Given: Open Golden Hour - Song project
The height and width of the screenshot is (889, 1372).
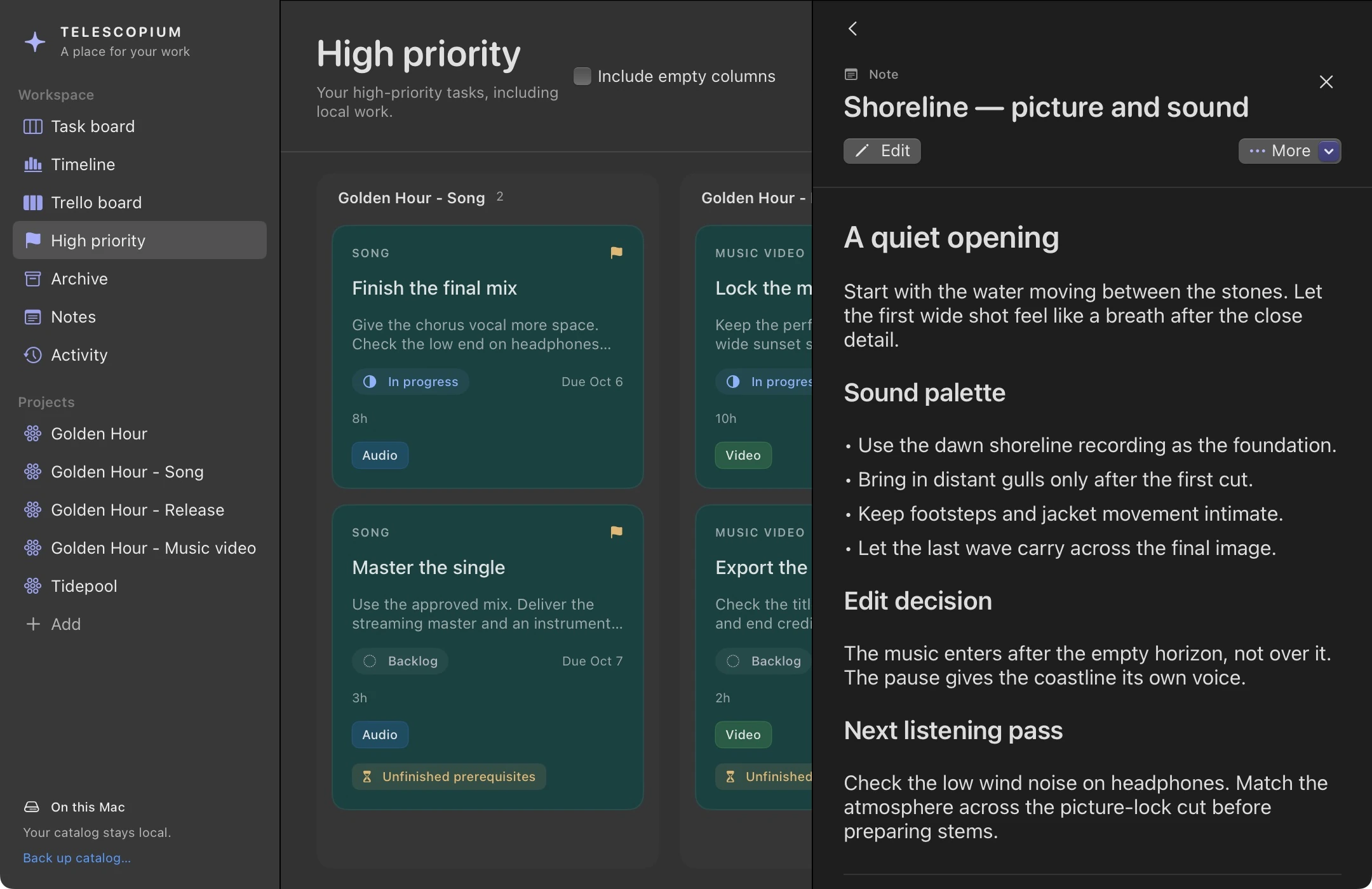Looking at the screenshot, I should (140, 472).
